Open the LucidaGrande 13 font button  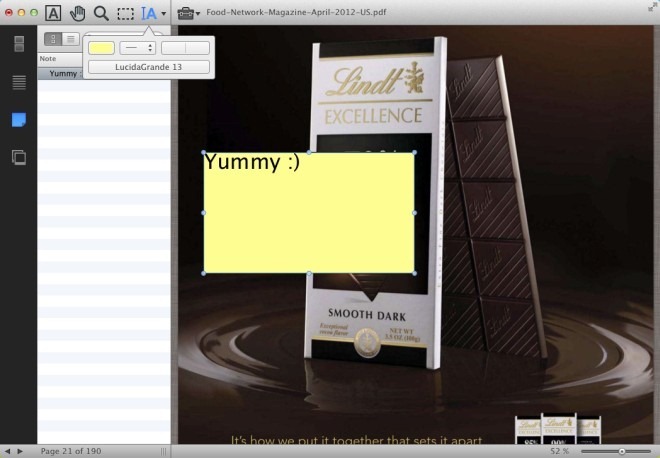[149, 67]
